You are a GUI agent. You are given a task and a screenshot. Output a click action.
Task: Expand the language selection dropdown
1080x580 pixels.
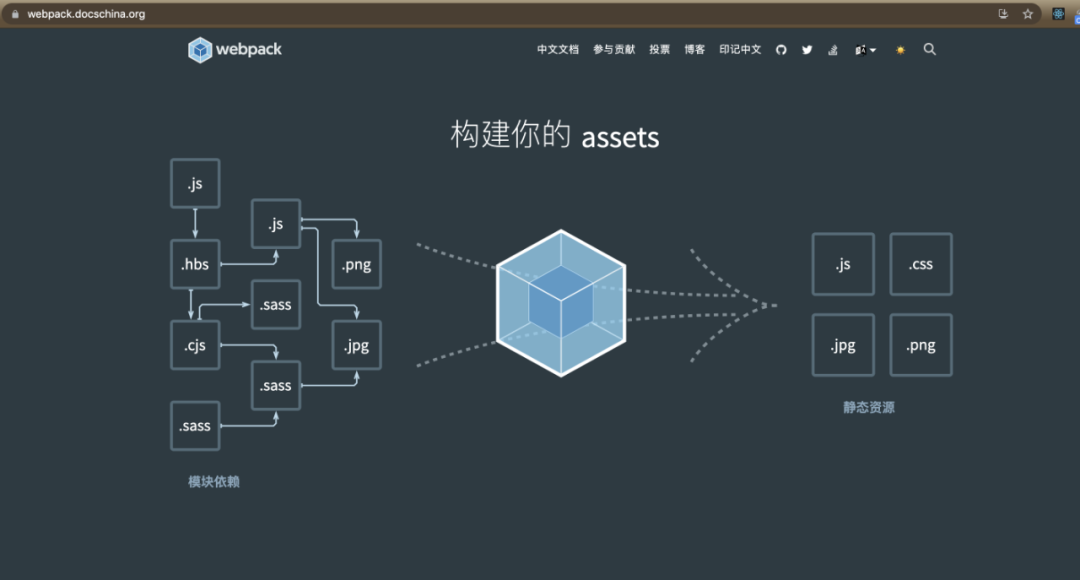(865, 50)
